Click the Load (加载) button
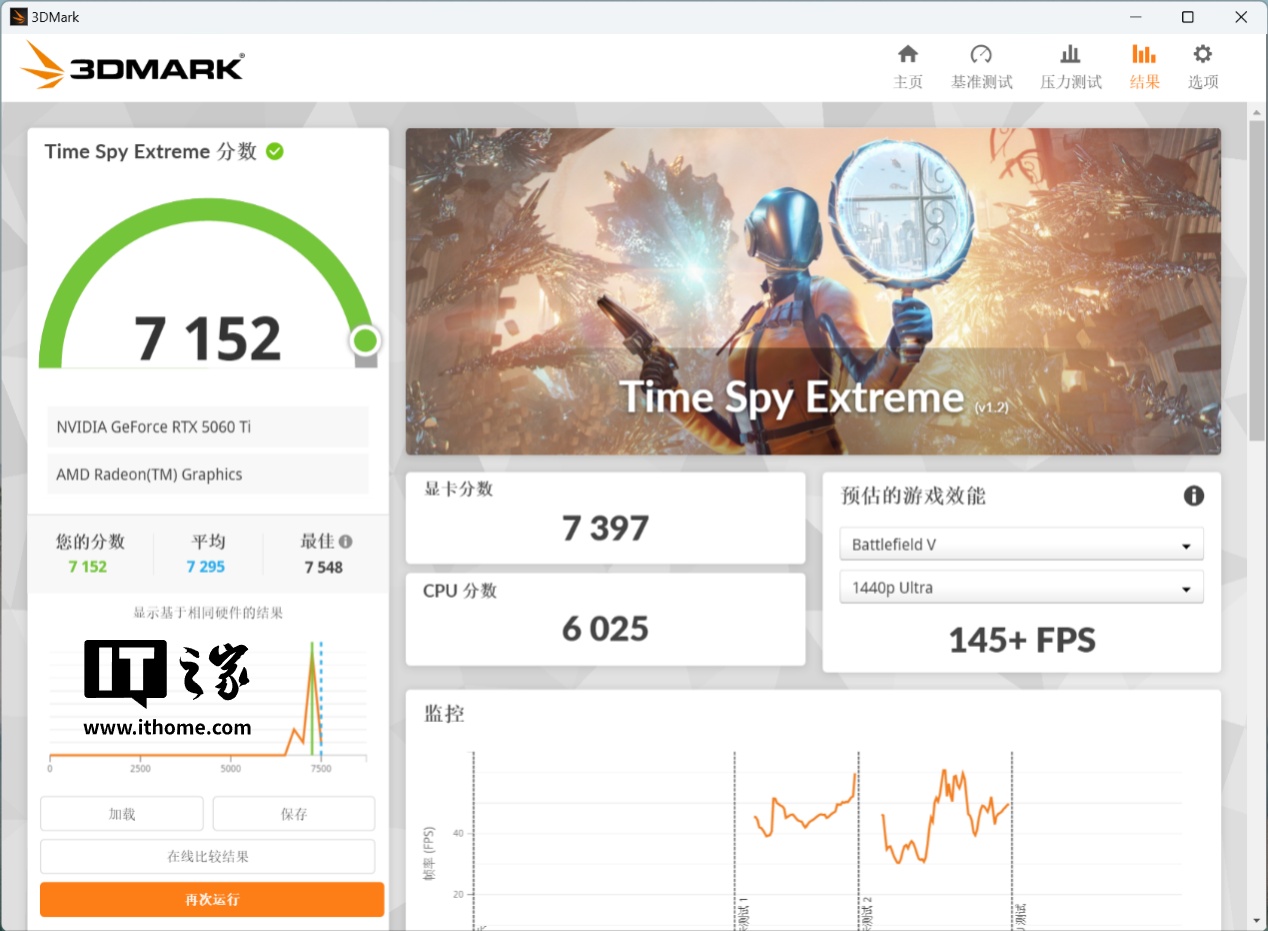The image size is (1268, 931). click(122, 814)
